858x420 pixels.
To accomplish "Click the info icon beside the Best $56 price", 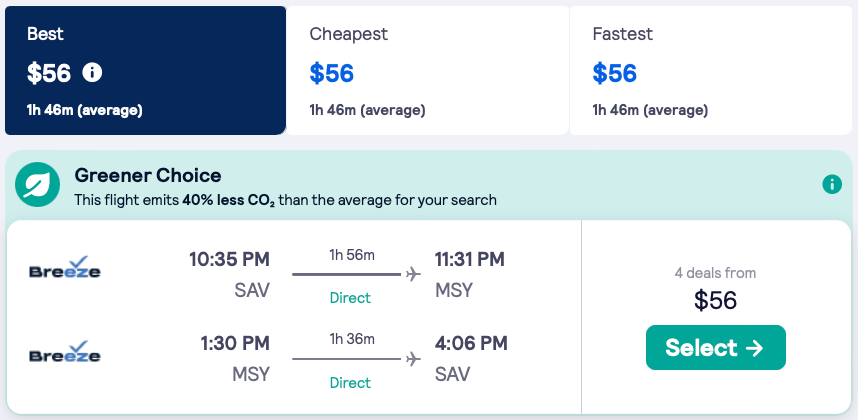I will [93, 73].
